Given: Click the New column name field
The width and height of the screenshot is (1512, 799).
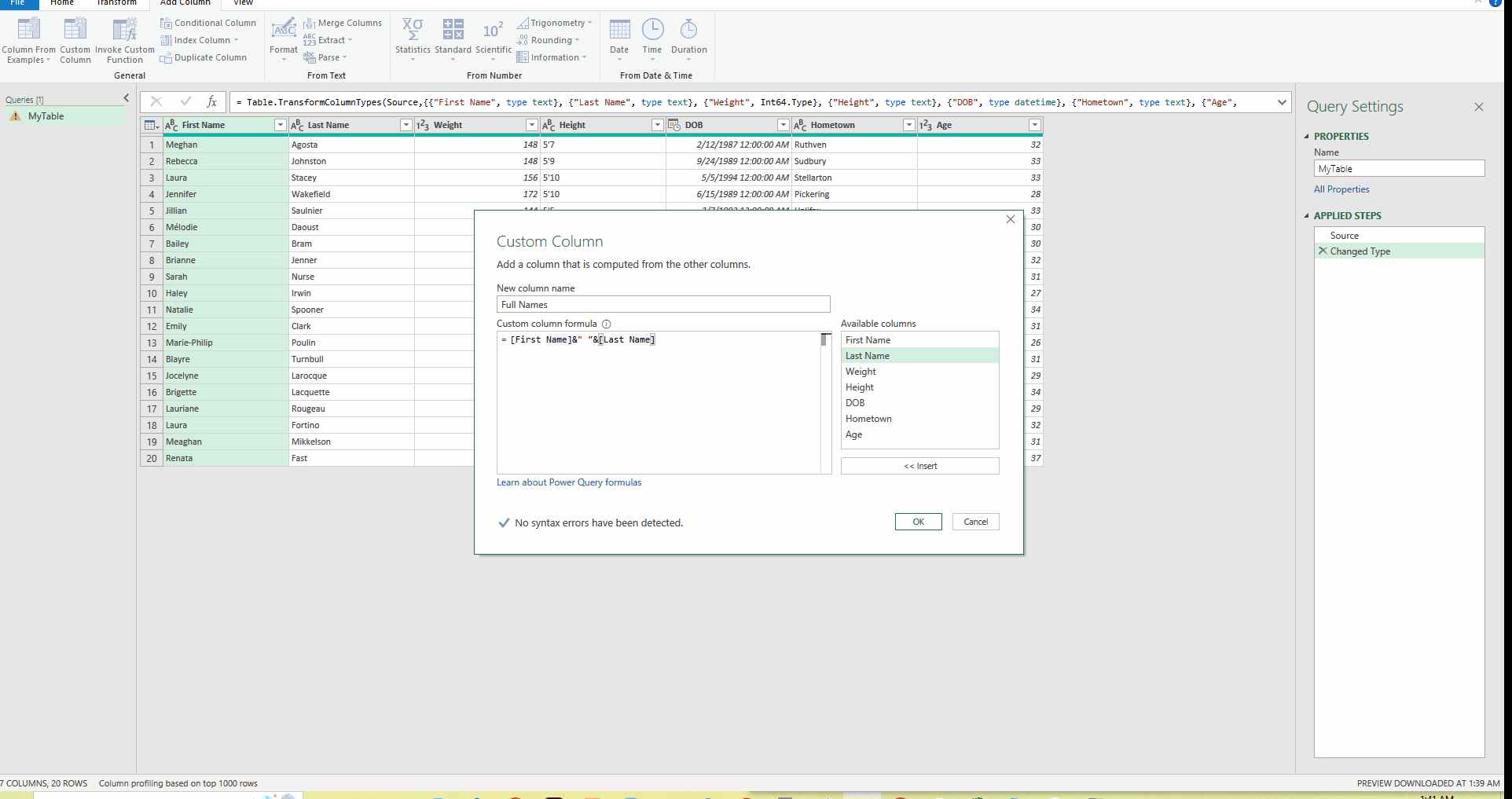Looking at the screenshot, I should click(x=663, y=305).
